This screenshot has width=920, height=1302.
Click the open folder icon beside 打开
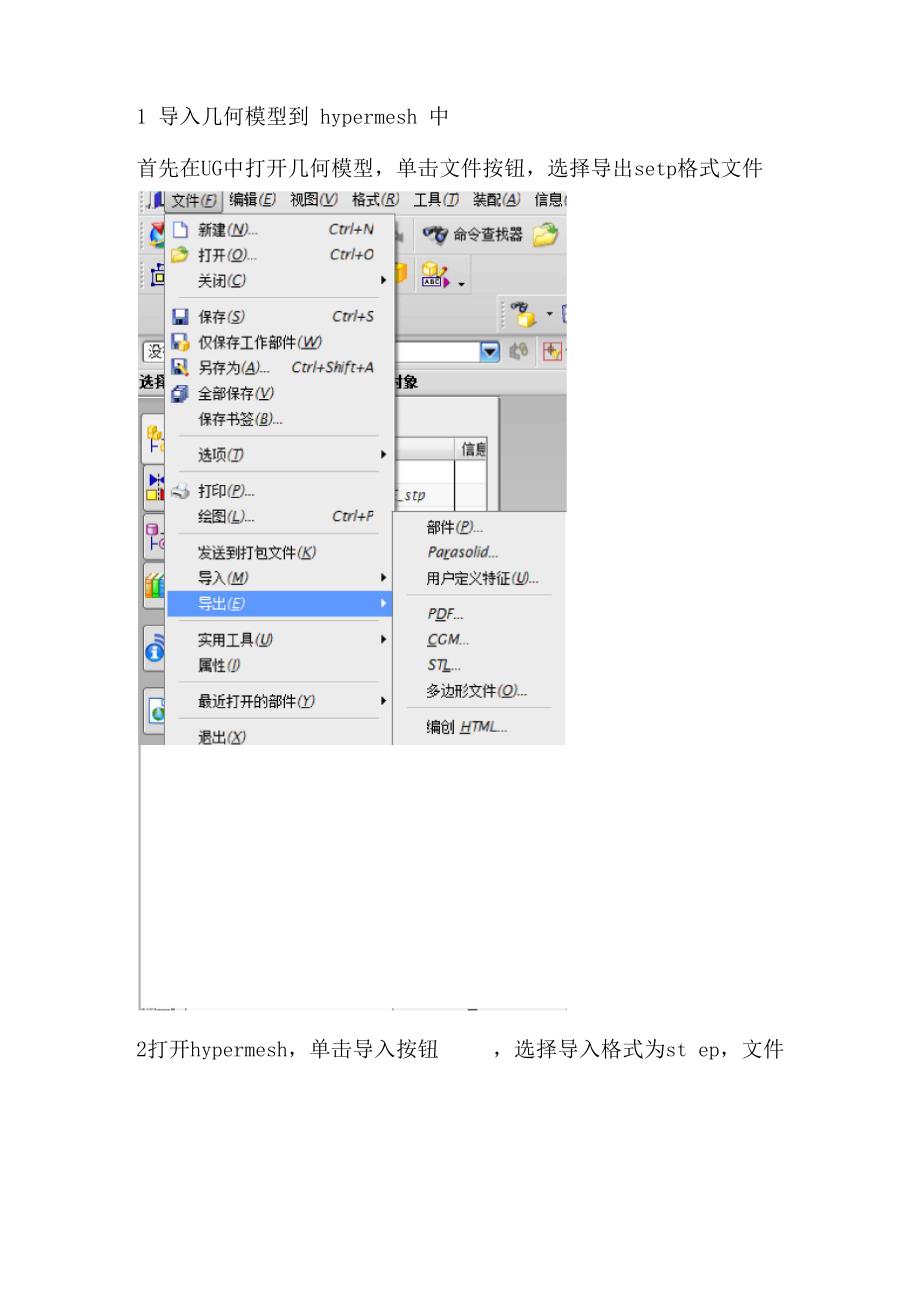(x=180, y=255)
